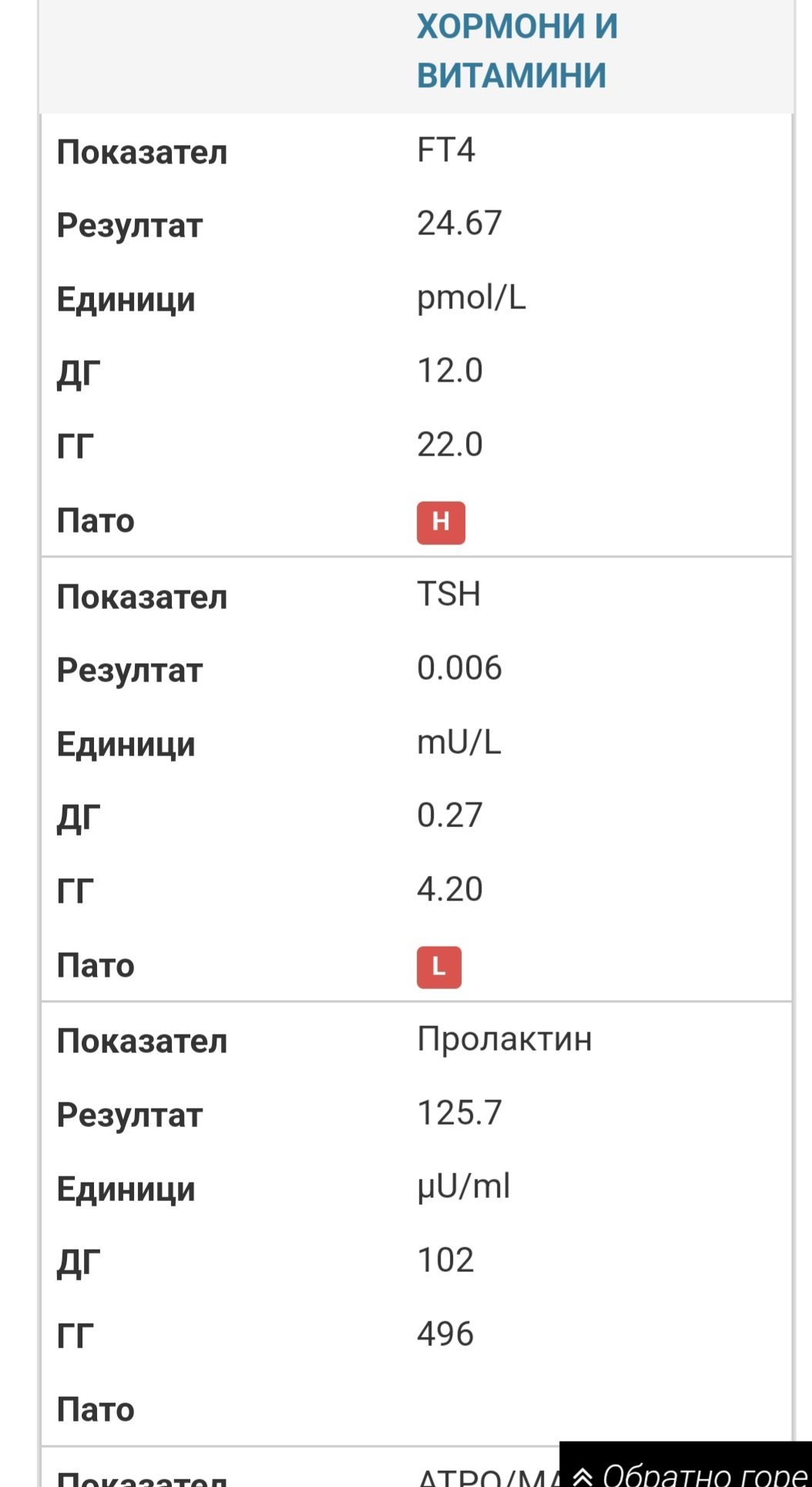Viewport: 812px width, 1487px height.
Task: Tap the prolactin upper limit 496
Action: click(445, 1335)
